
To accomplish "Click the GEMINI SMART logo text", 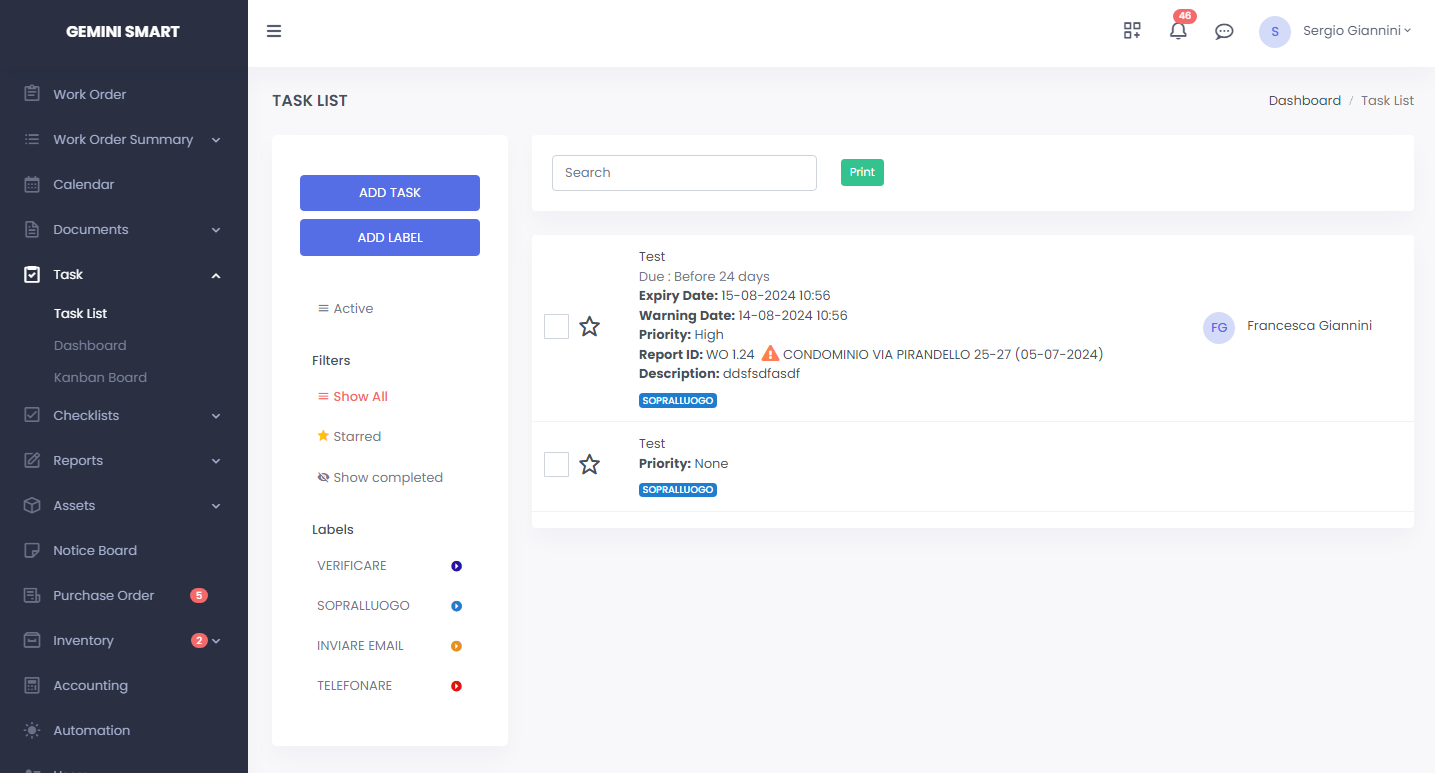I will (123, 31).
